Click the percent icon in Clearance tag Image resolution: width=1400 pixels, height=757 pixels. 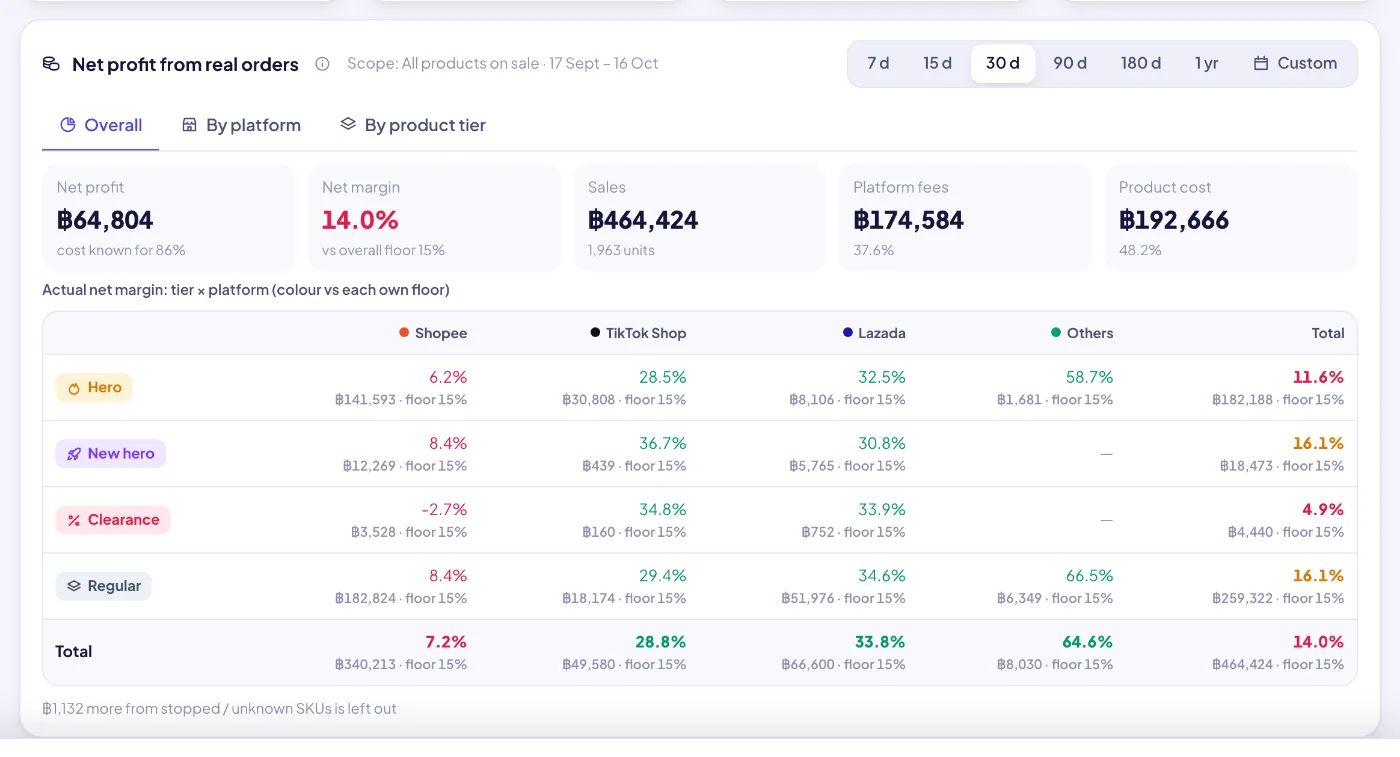[x=74, y=520]
